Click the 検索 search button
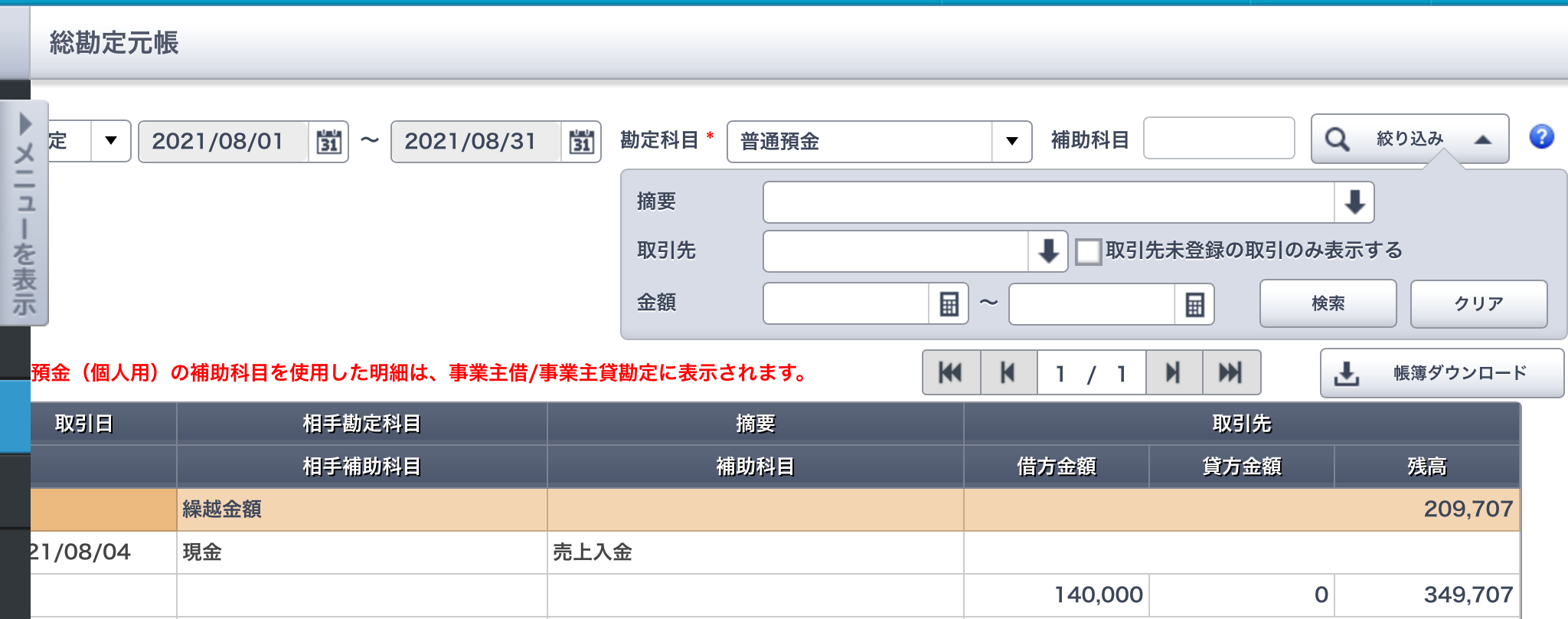 click(1328, 304)
